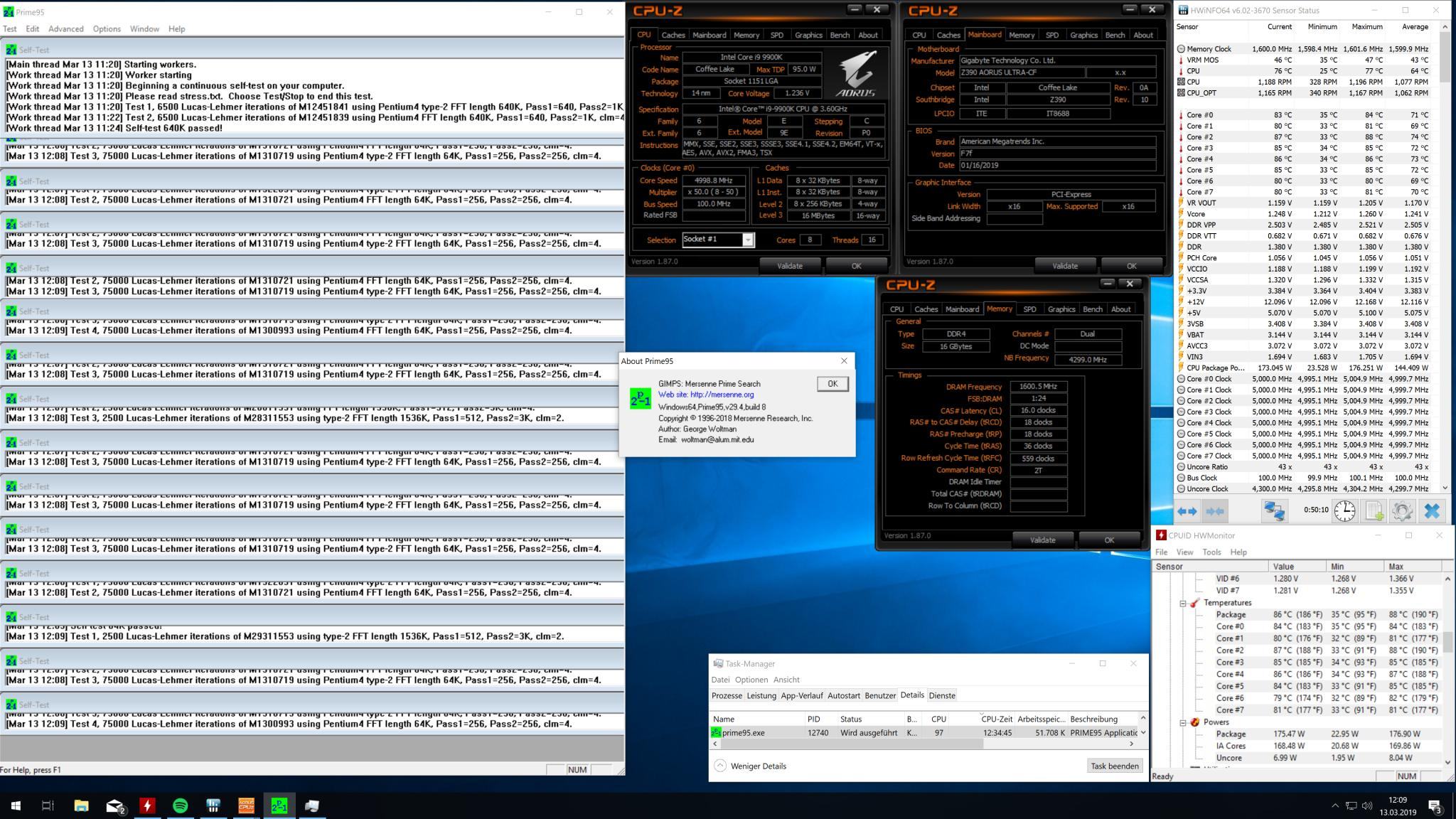Screen dimensions: 1456x819
Task: Click HWMonitor Max column header
Action: (x=1413, y=567)
